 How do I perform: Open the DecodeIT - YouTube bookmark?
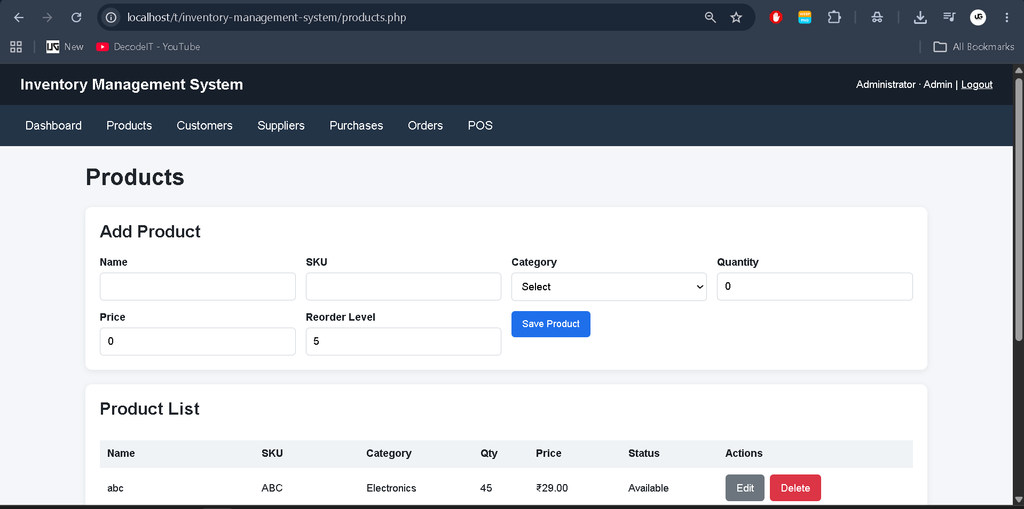148,46
